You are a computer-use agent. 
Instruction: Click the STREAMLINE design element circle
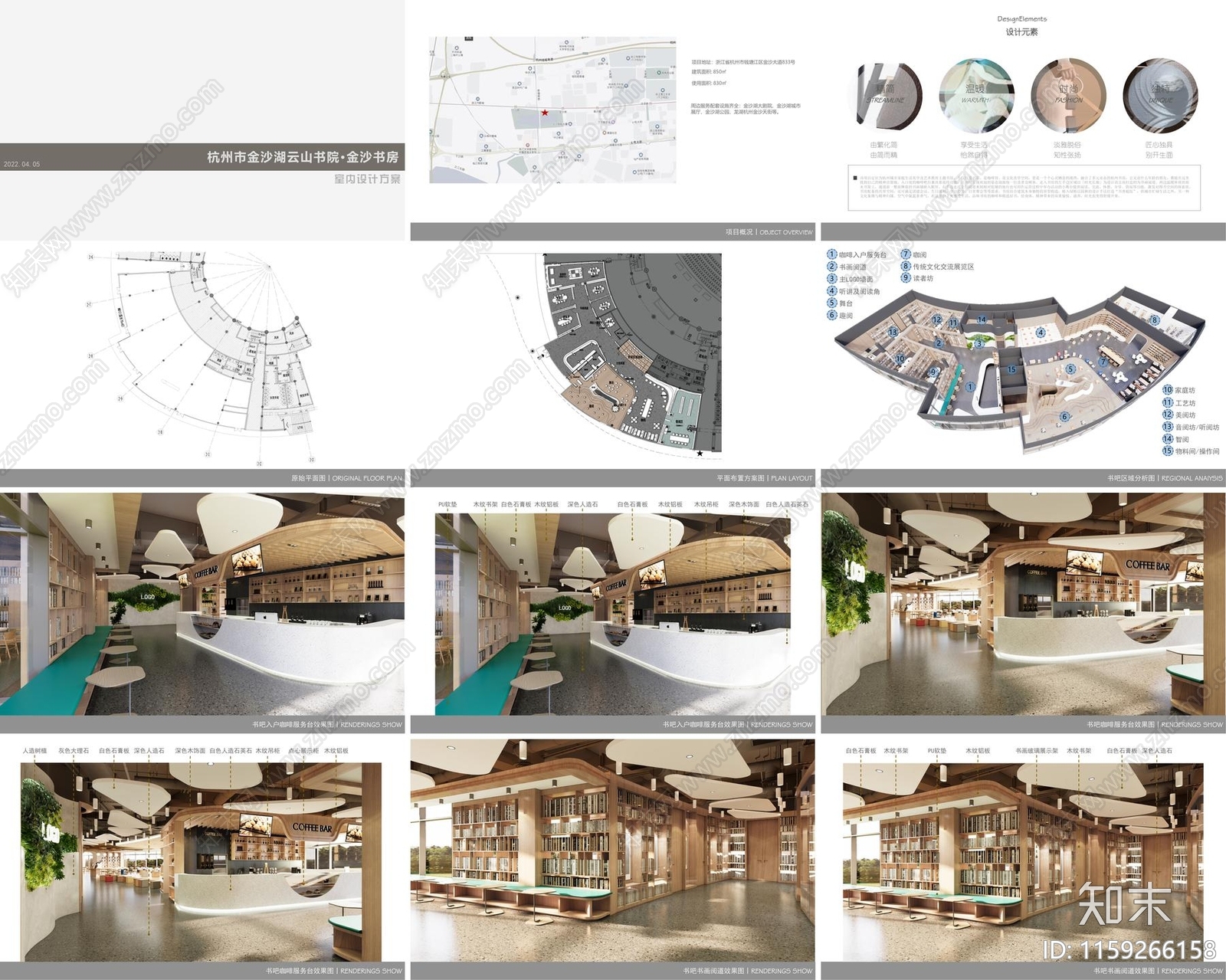[887, 96]
